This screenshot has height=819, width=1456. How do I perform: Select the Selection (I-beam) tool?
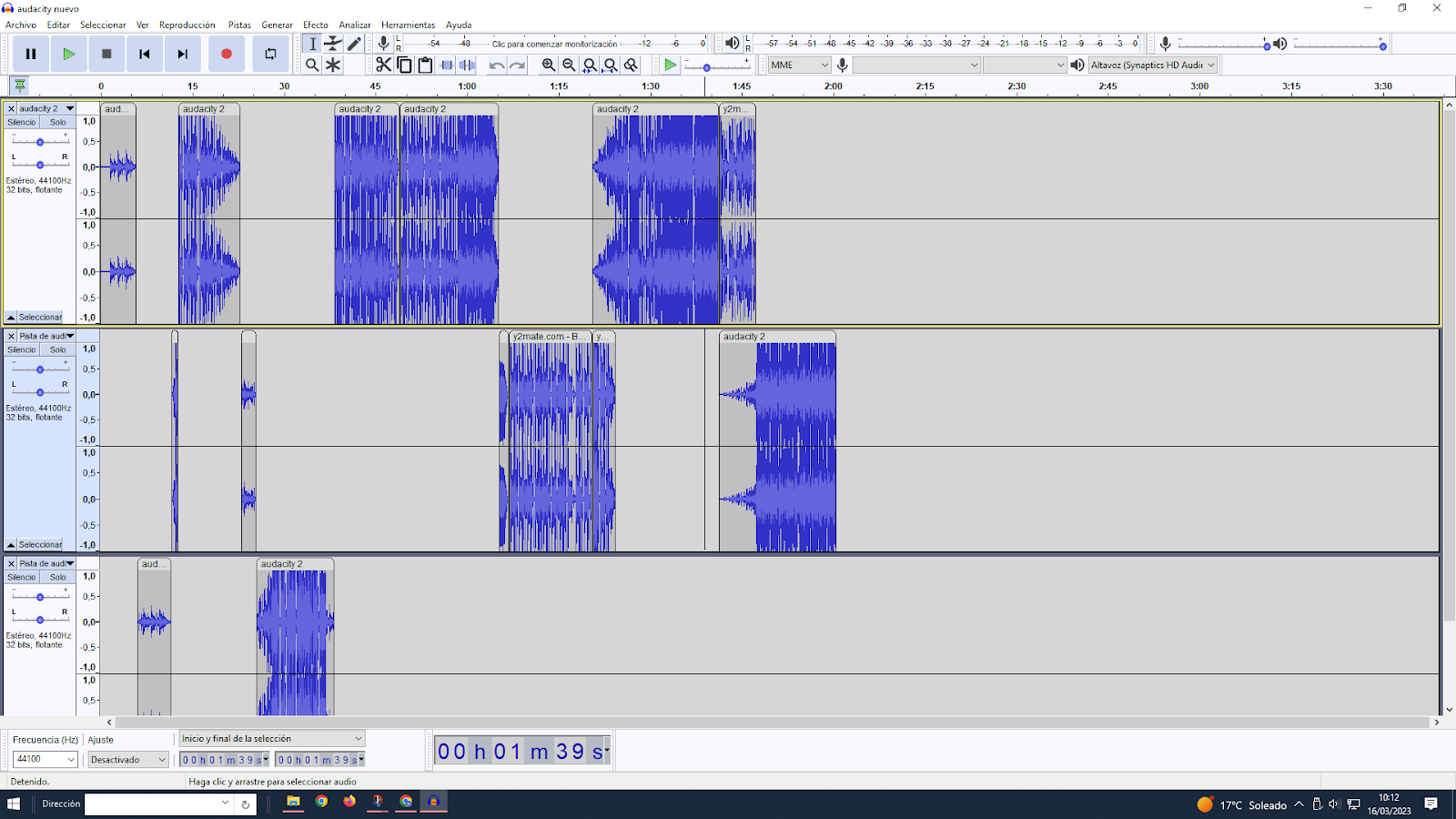pos(312,44)
